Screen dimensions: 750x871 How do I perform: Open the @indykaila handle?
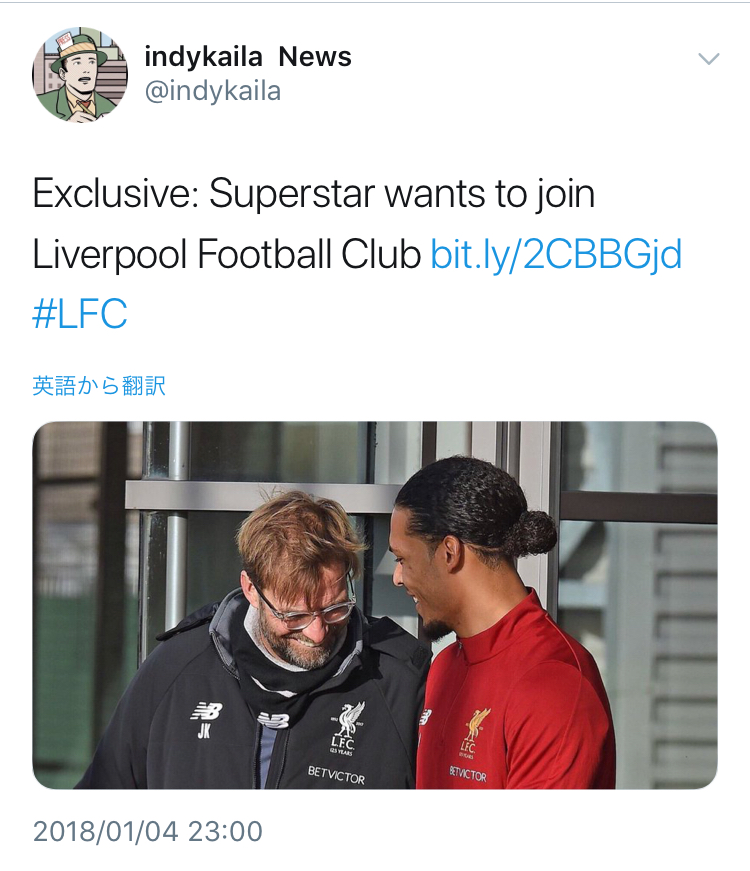point(213,92)
